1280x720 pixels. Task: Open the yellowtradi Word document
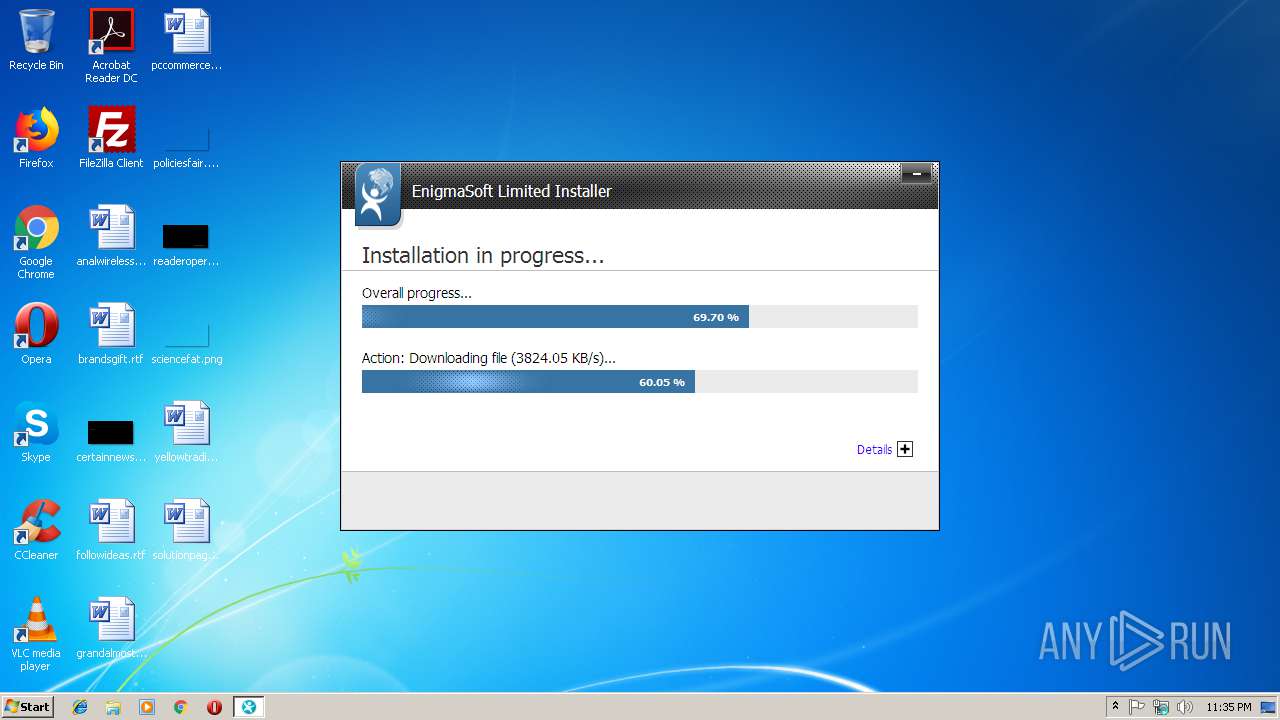(x=187, y=432)
